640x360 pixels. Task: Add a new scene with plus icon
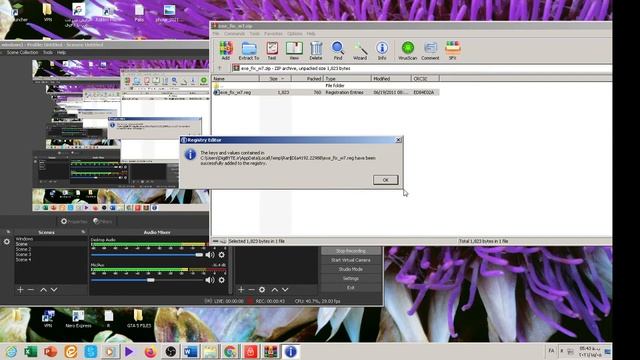coord(20,289)
